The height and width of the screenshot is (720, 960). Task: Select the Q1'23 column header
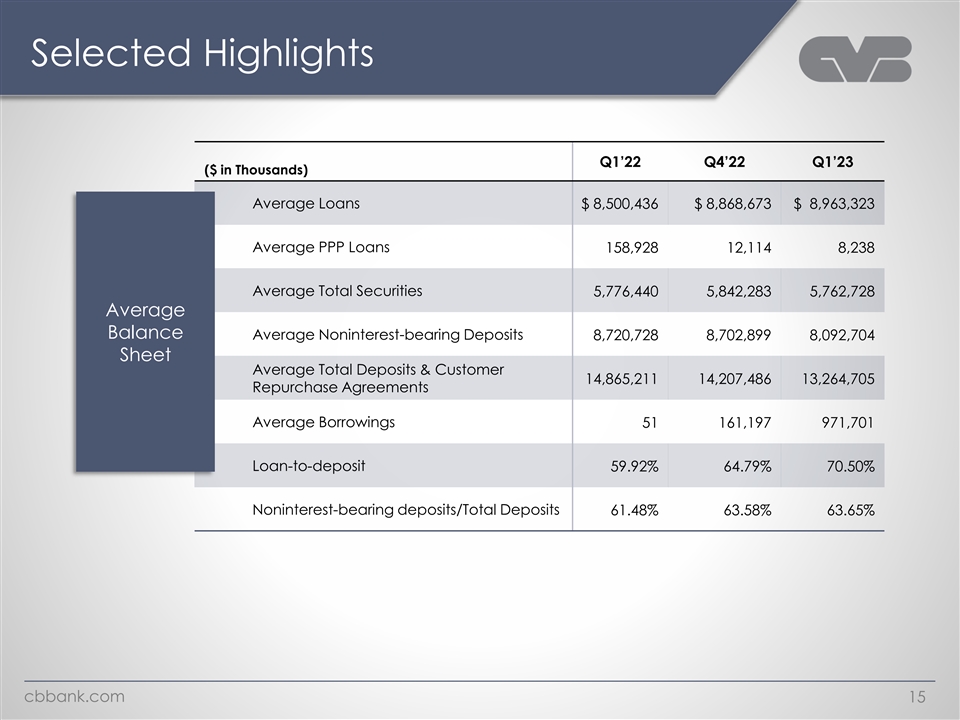pos(833,162)
